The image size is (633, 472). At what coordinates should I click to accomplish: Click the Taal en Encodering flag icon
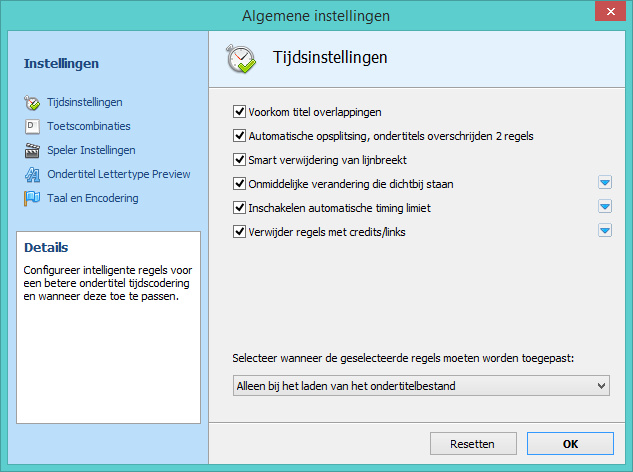[x=31, y=198]
